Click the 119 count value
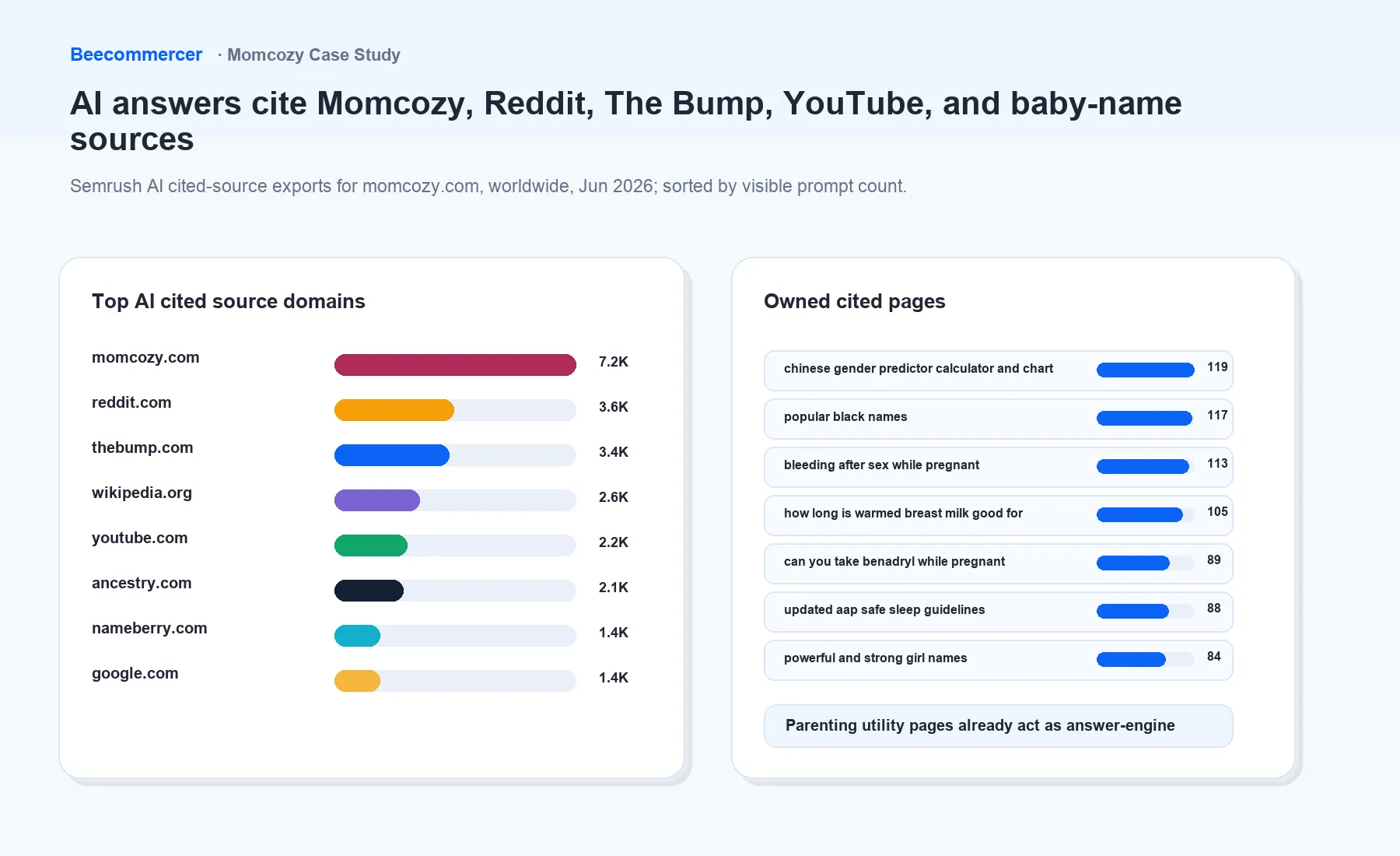Viewport: 1400px width, 856px height. pos(1217,367)
